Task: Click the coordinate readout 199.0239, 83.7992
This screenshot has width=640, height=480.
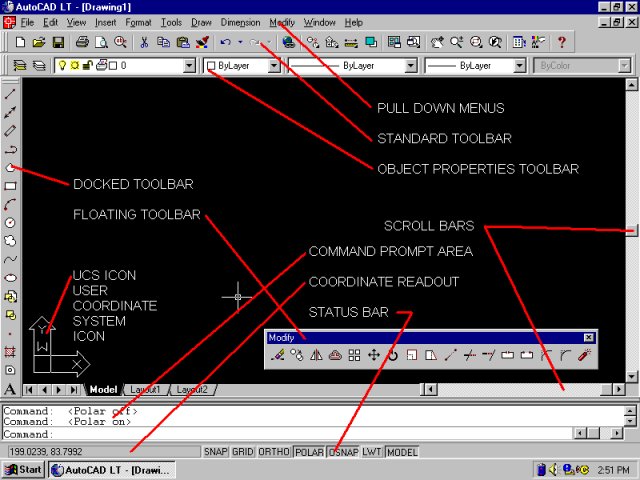Action: [x=46, y=452]
